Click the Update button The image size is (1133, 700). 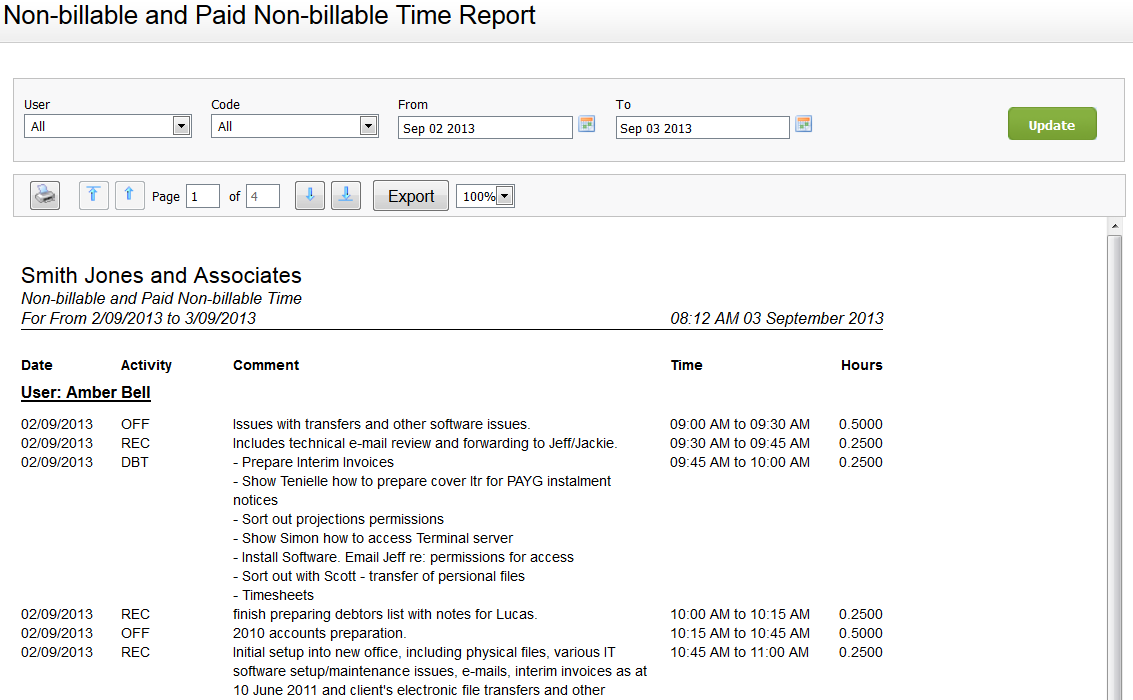[1052, 123]
